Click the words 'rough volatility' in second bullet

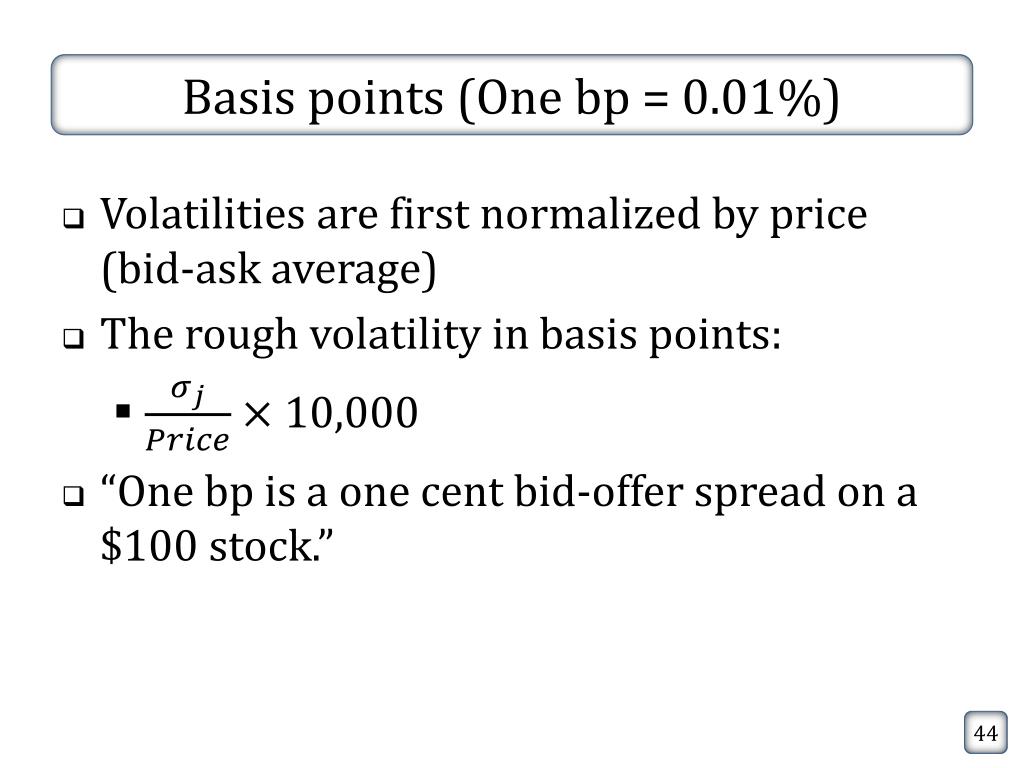pos(333,335)
